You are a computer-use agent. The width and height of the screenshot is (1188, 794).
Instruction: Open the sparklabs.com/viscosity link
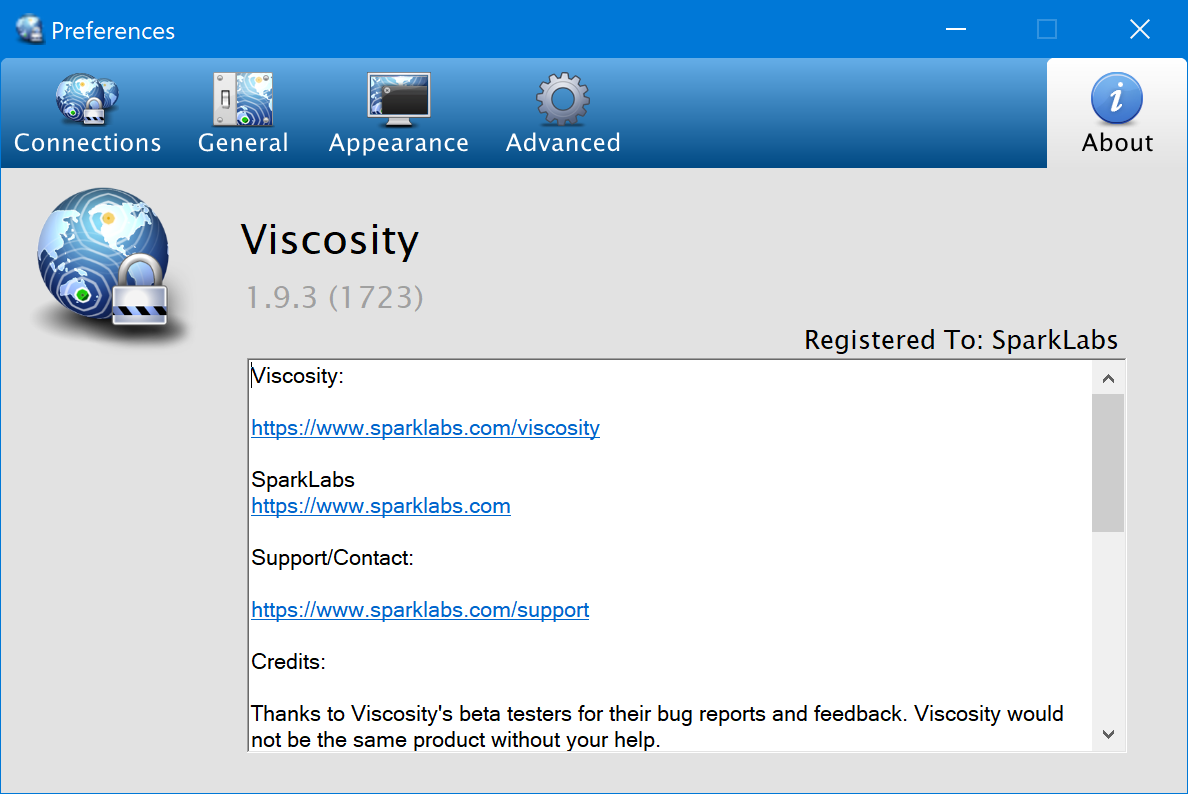[x=425, y=428]
